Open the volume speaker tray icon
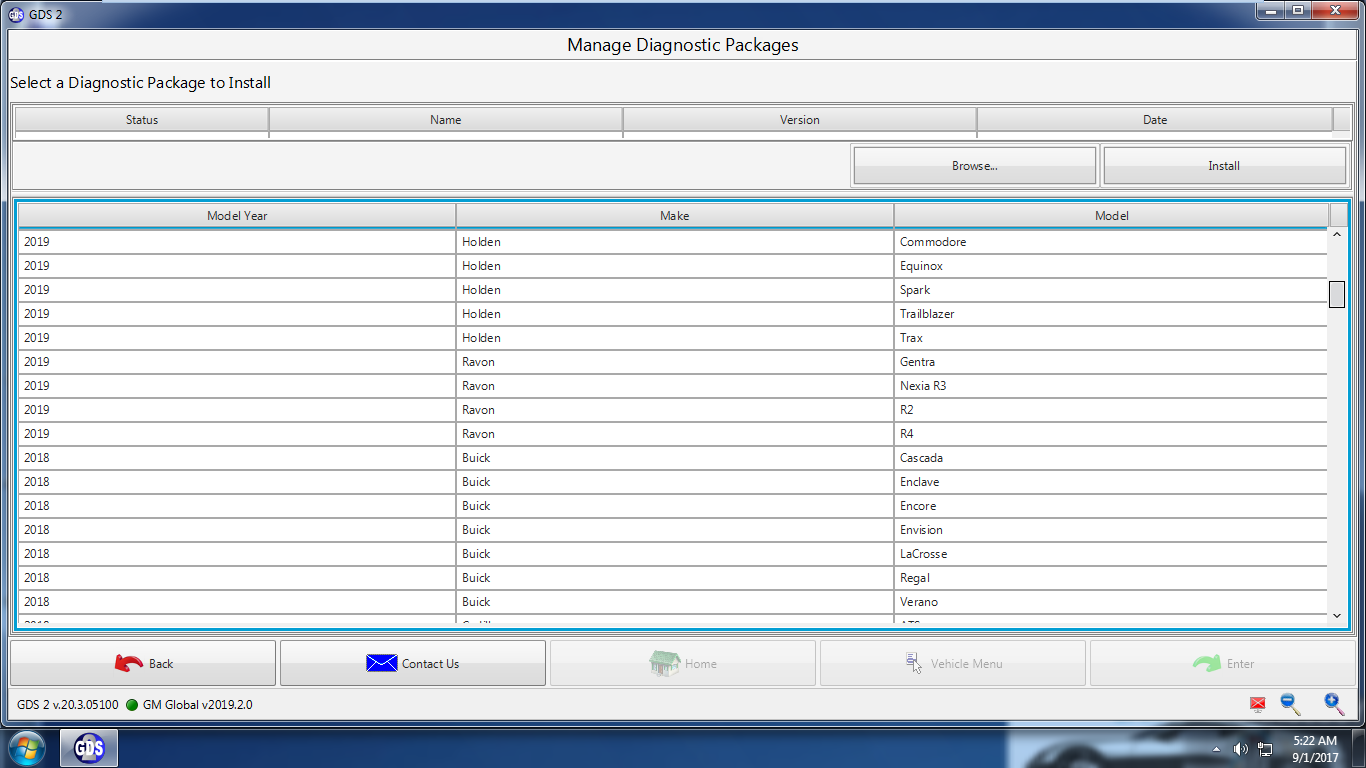Image resolution: width=1366 pixels, height=768 pixels. click(x=1241, y=749)
